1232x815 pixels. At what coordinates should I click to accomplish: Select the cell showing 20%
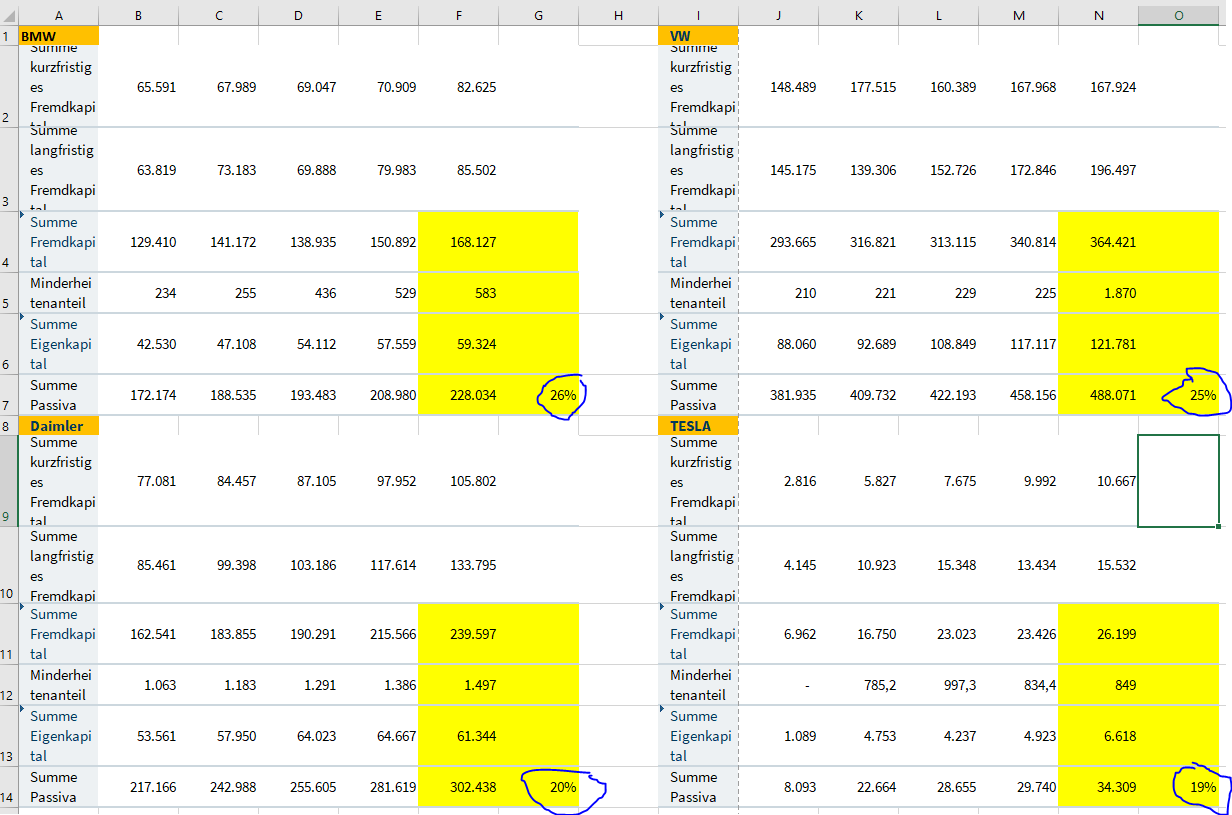click(538, 787)
